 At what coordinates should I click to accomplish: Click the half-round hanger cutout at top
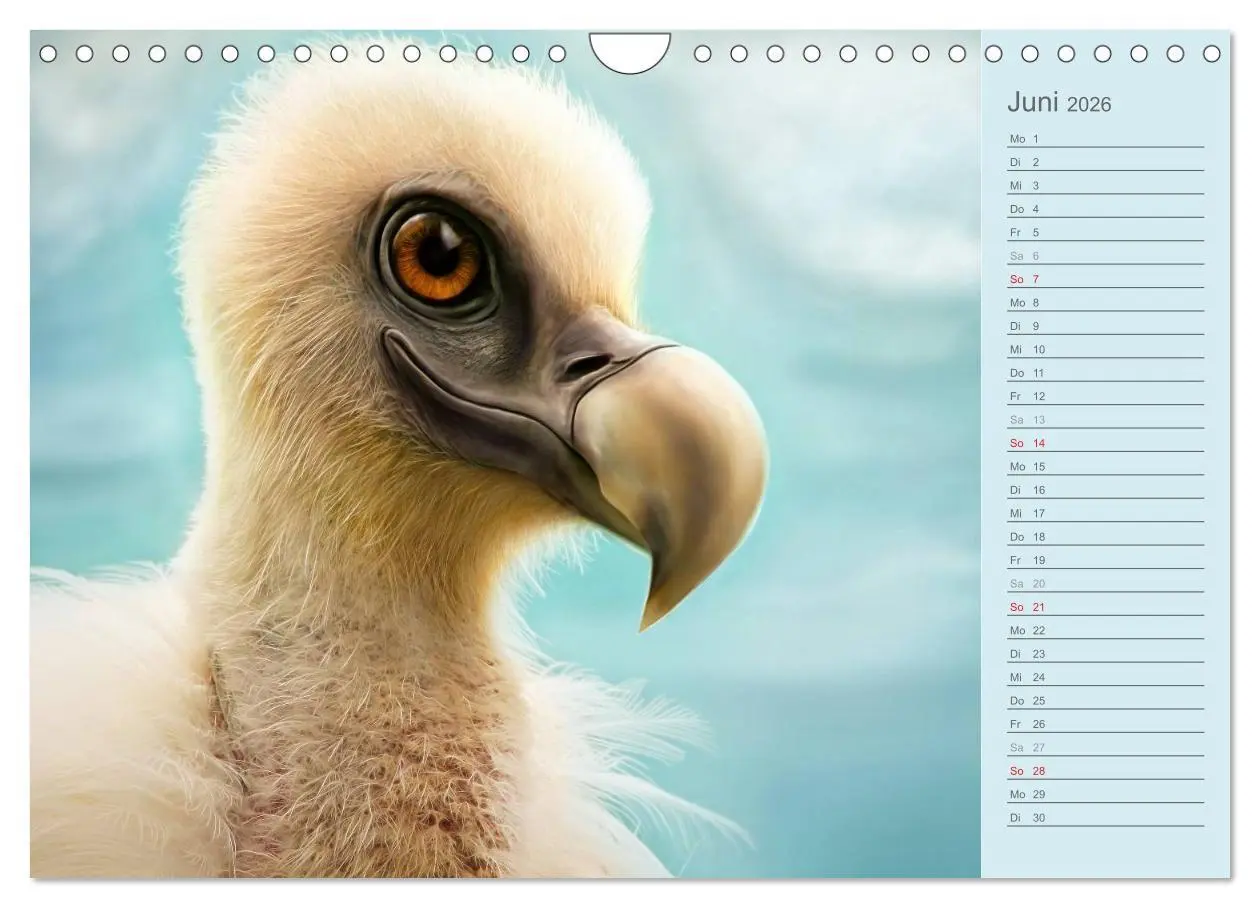pos(630,52)
